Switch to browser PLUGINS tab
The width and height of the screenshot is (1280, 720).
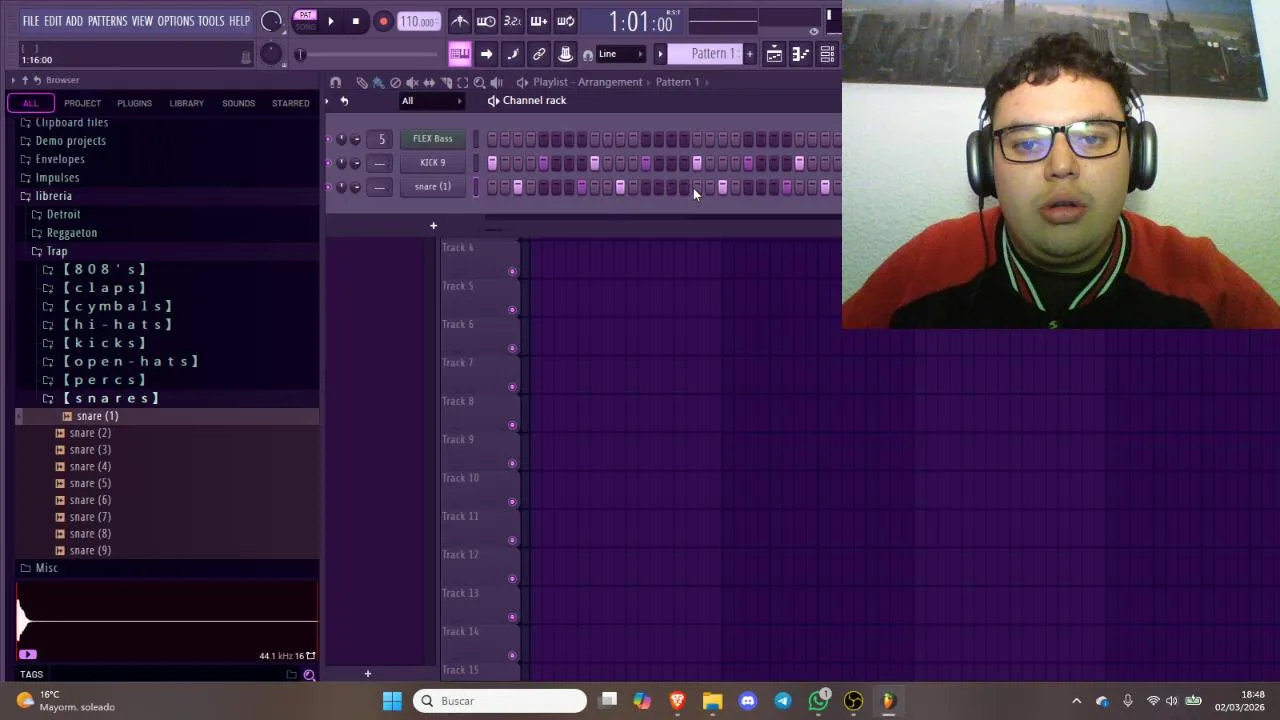click(x=134, y=103)
